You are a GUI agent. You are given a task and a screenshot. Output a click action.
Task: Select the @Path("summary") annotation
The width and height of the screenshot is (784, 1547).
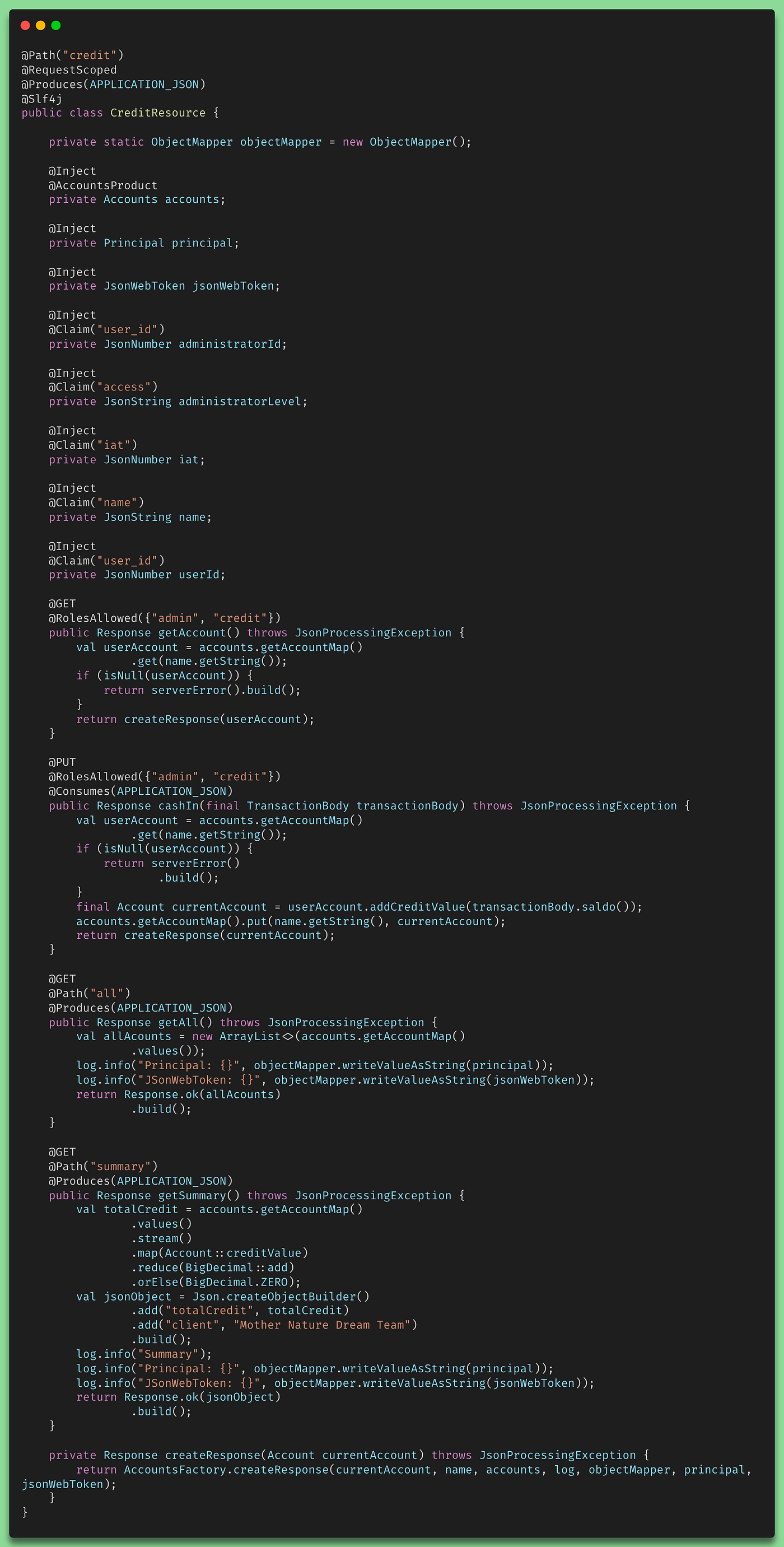[103, 1166]
